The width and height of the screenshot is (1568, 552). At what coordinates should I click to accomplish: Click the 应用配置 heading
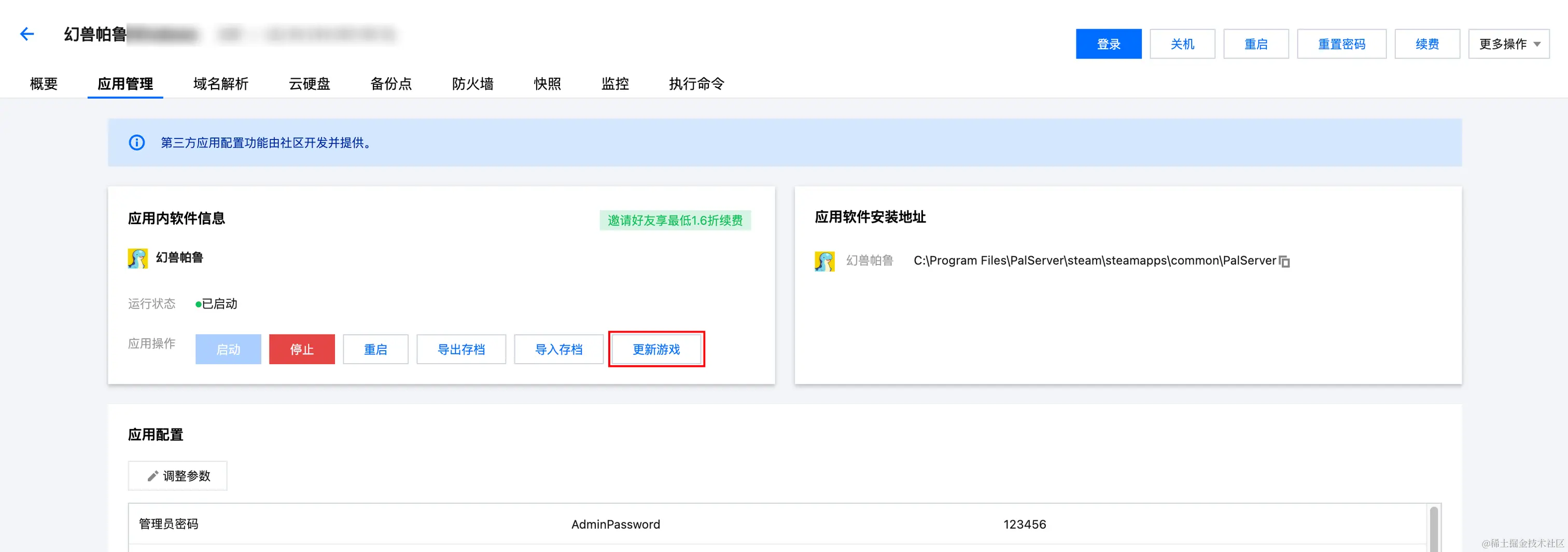[156, 435]
